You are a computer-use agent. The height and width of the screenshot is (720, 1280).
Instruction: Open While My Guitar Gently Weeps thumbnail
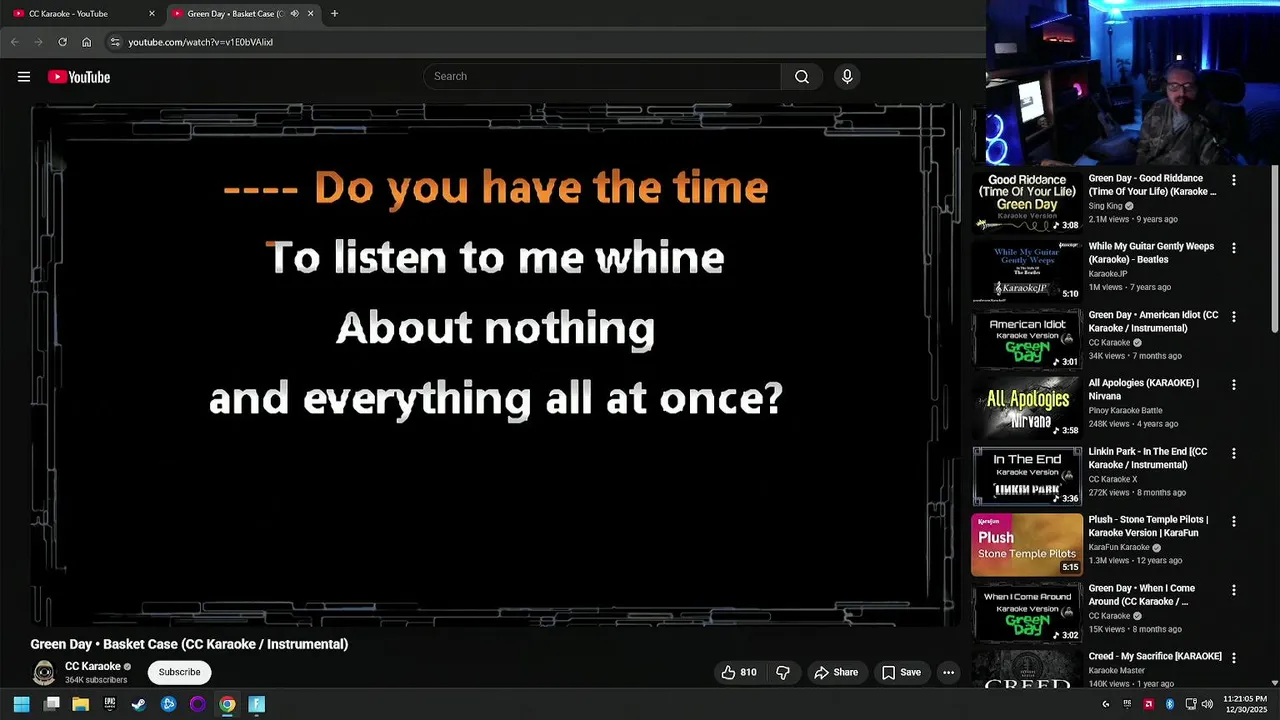click(x=1027, y=271)
